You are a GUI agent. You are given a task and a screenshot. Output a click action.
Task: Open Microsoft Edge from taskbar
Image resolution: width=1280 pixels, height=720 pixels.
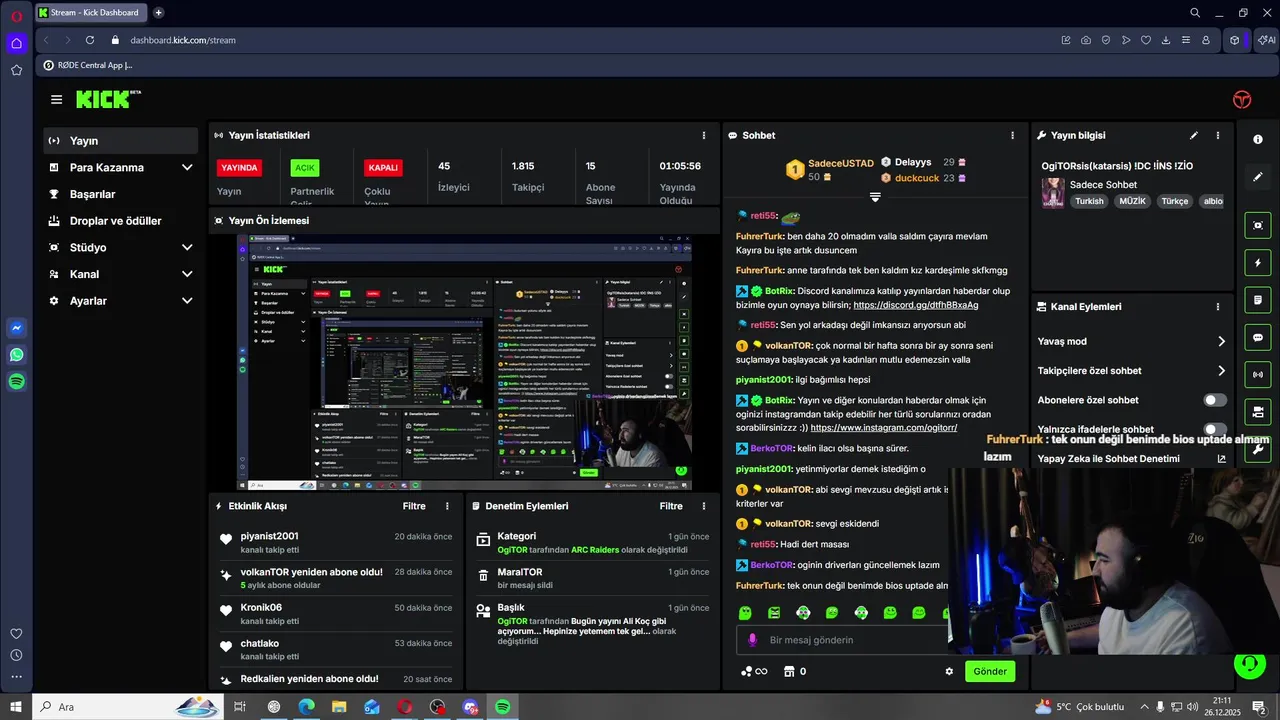coord(306,707)
